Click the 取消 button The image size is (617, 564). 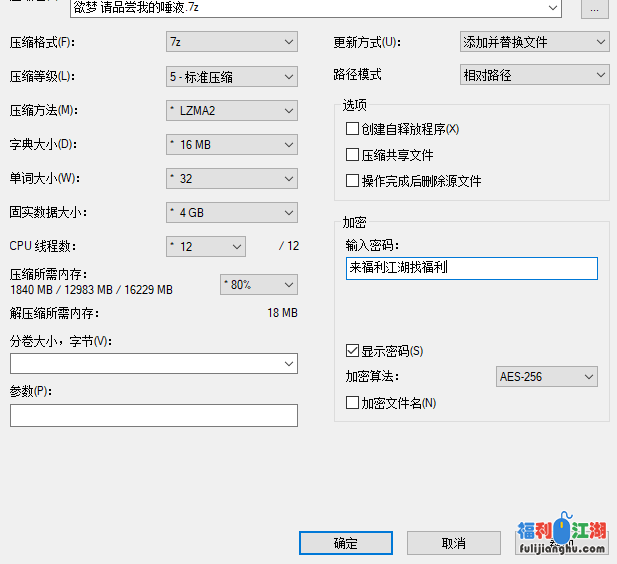coord(452,543)
